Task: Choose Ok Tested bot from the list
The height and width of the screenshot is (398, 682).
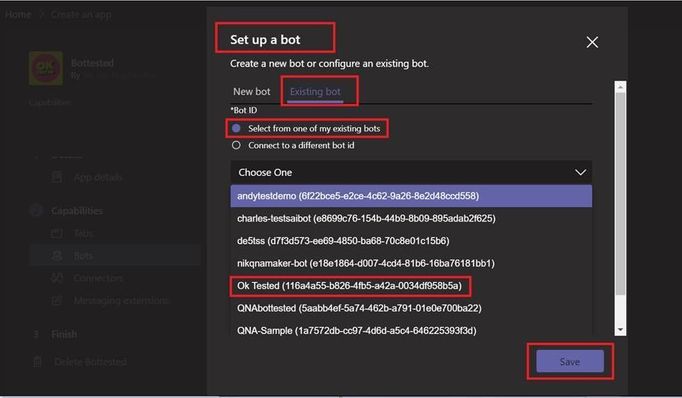Action: [x=411, y=286]
